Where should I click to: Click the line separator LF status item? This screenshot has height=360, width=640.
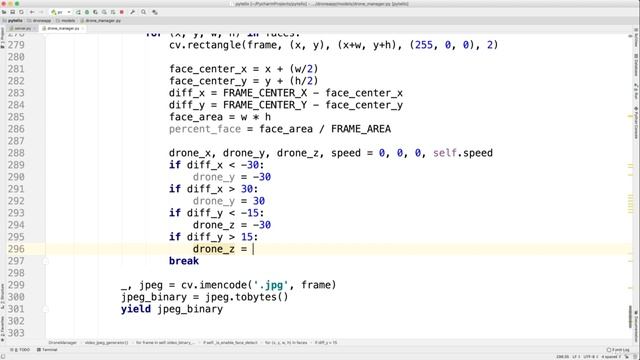pos(576,357)
